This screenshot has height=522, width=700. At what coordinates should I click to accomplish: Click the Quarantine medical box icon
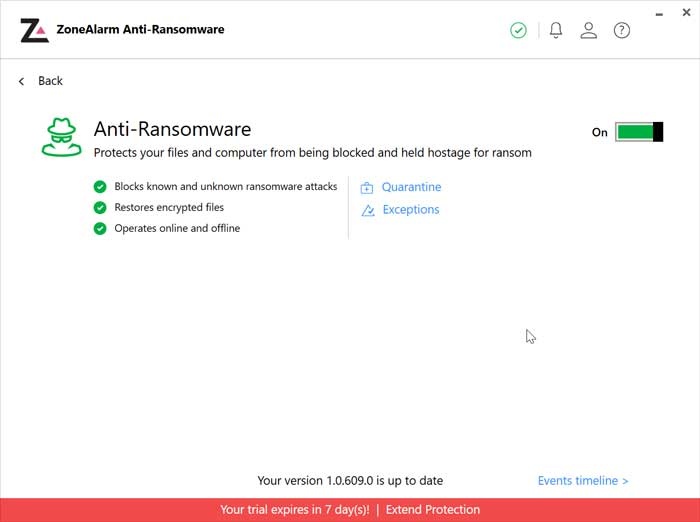coord(367,188)
